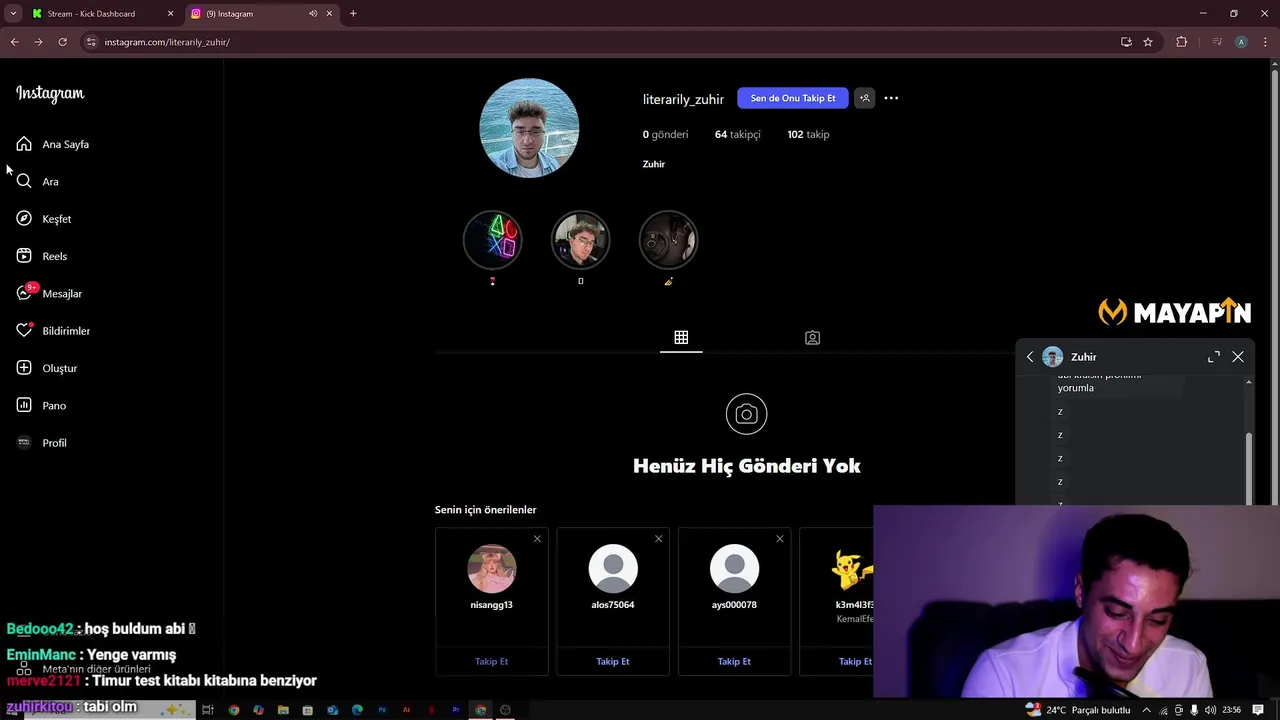1280x720 pixels.
Task: Close the Zuhir chat panel
Action: [1238, 357]
